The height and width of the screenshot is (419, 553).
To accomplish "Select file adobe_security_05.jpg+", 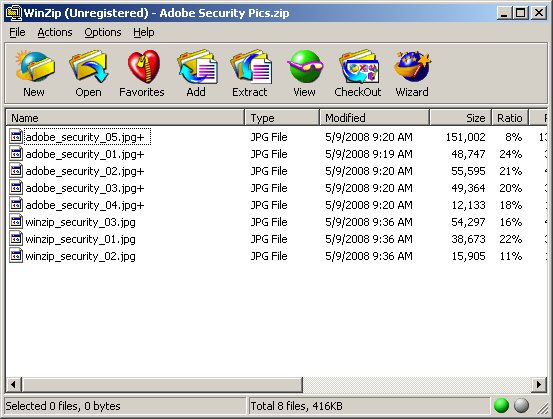I will click(x=85, y=137).
